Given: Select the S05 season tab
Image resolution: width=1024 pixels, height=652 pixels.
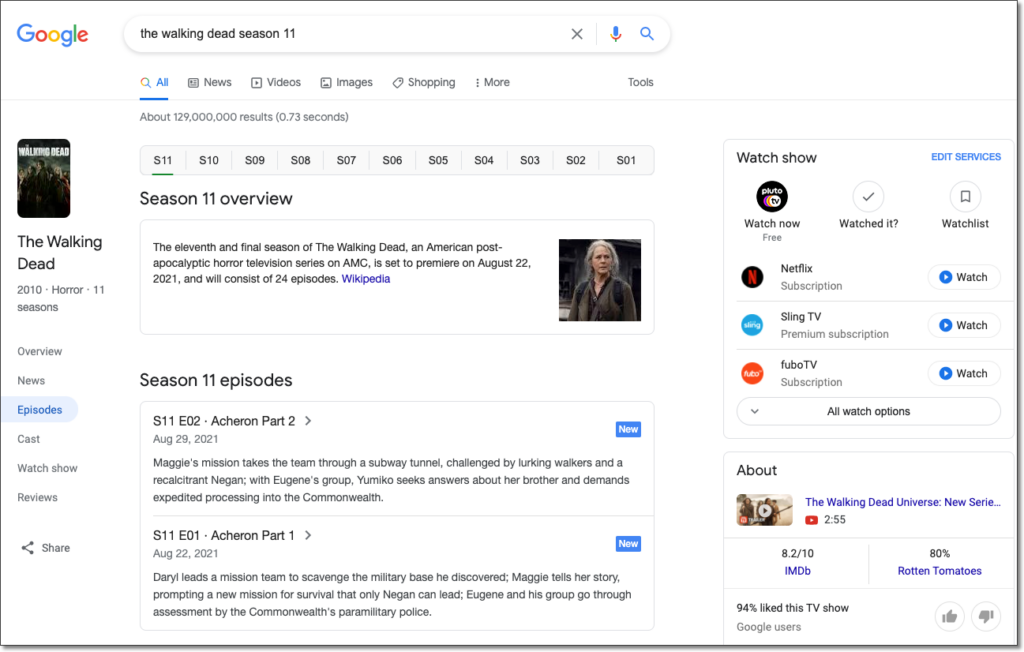Looking at the screenshot, I should click(438, 160).
